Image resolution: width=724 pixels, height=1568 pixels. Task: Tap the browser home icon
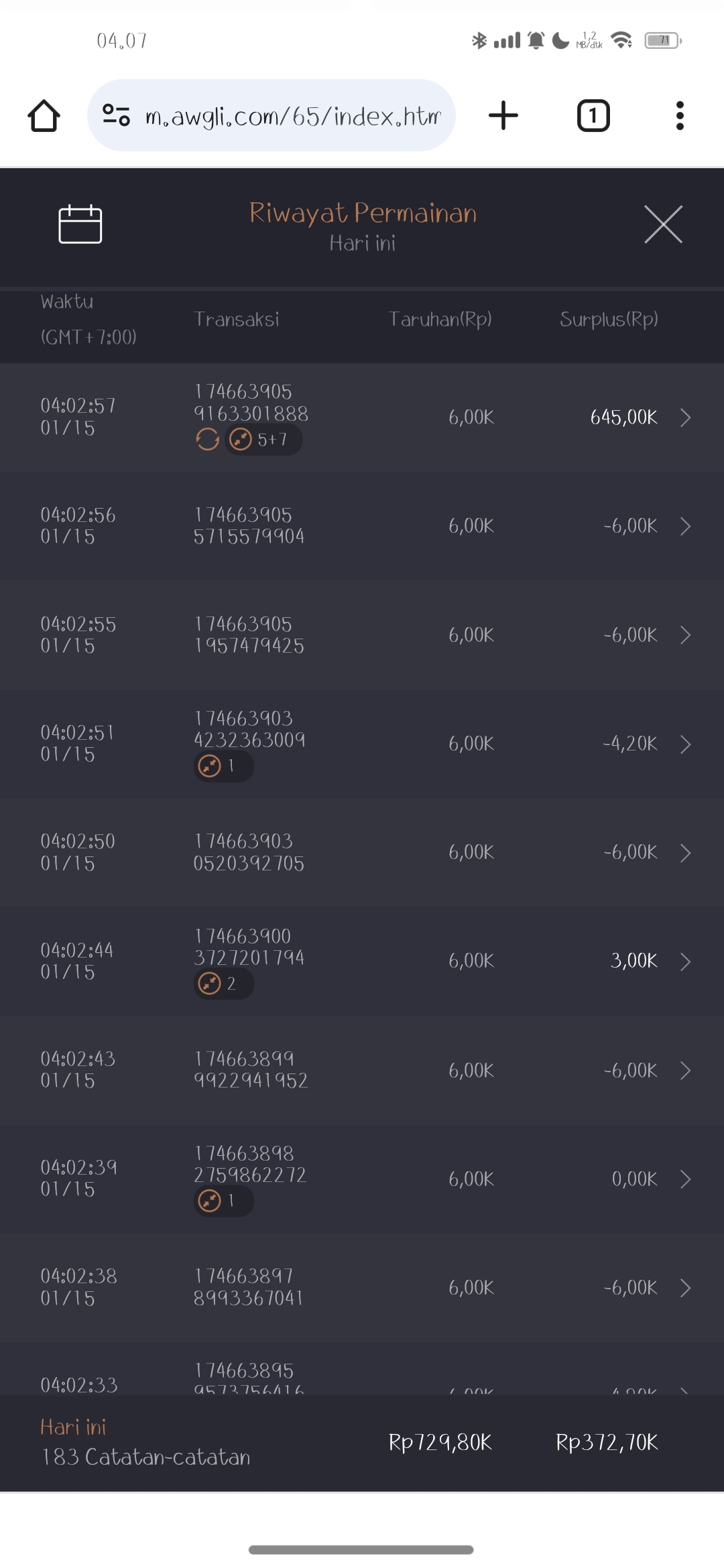[44, 116]
